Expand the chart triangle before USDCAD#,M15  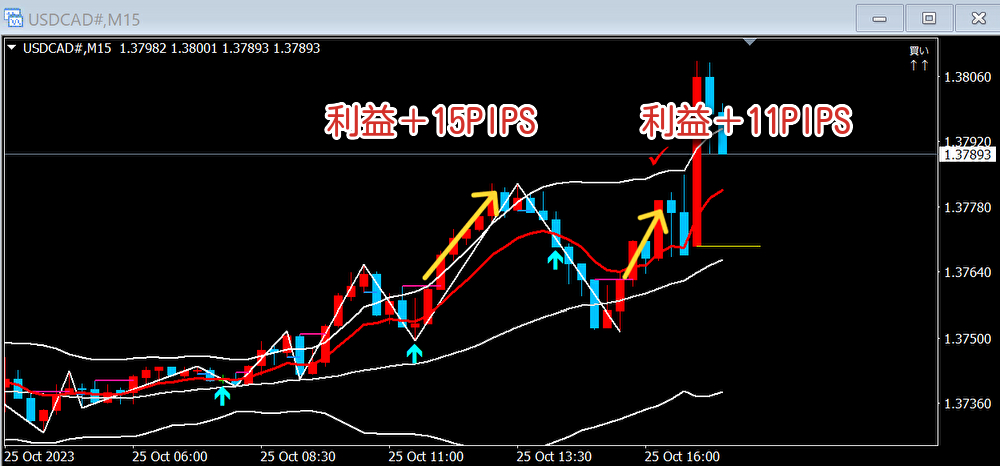(11, 47)
